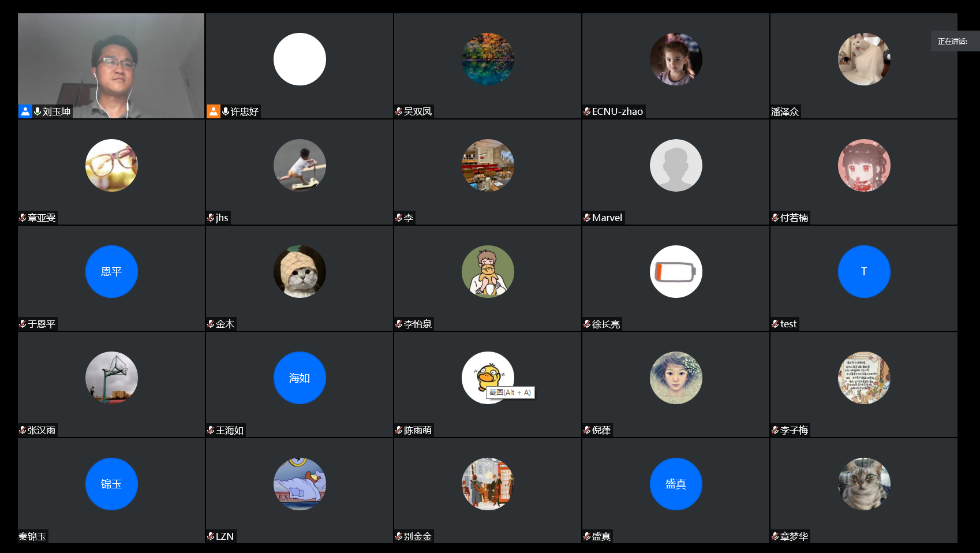Click the default gray avatar of Marvel

click(675, 165)
